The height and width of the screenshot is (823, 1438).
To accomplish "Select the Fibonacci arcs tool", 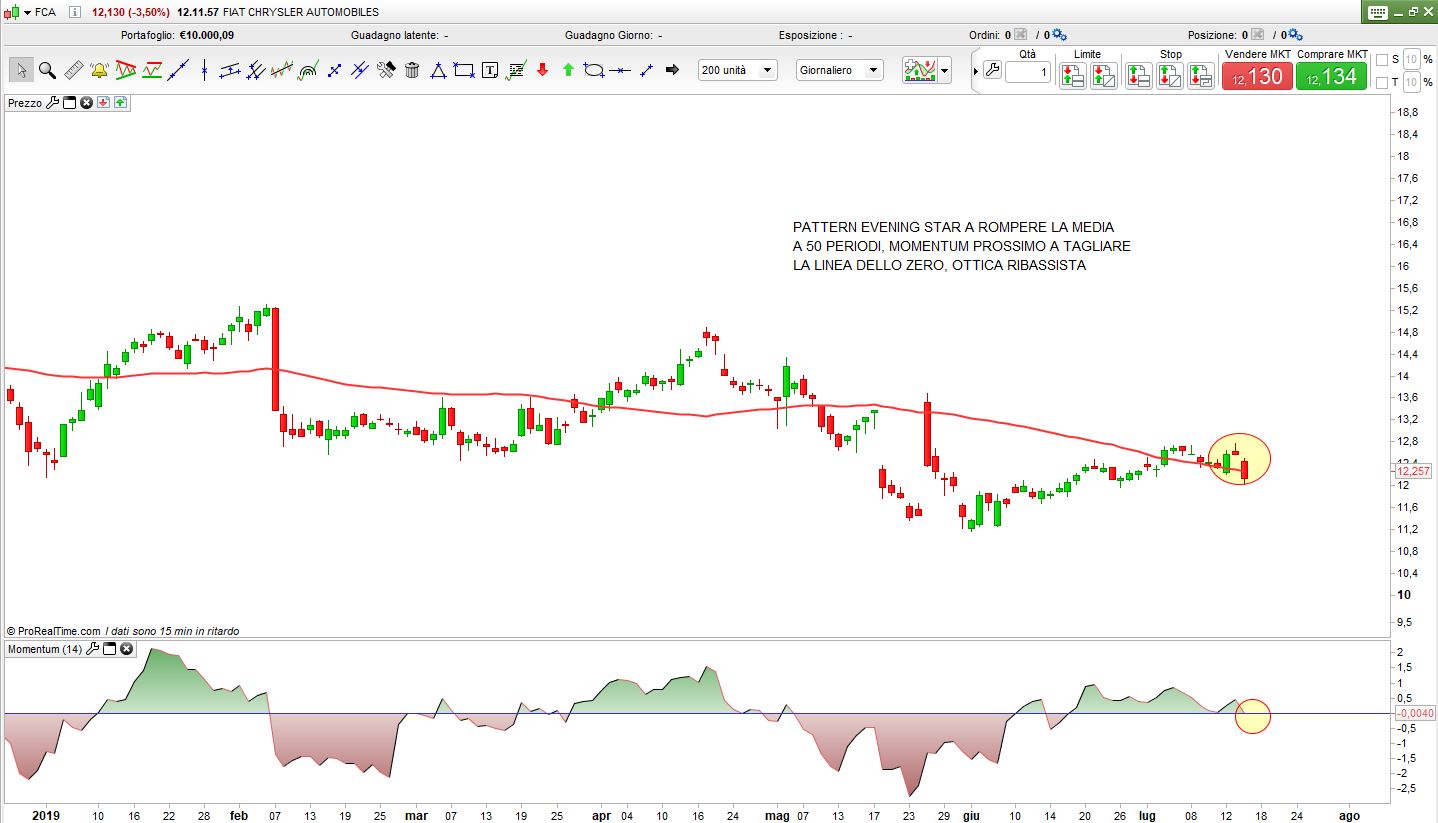I will [x=308, y=70].
